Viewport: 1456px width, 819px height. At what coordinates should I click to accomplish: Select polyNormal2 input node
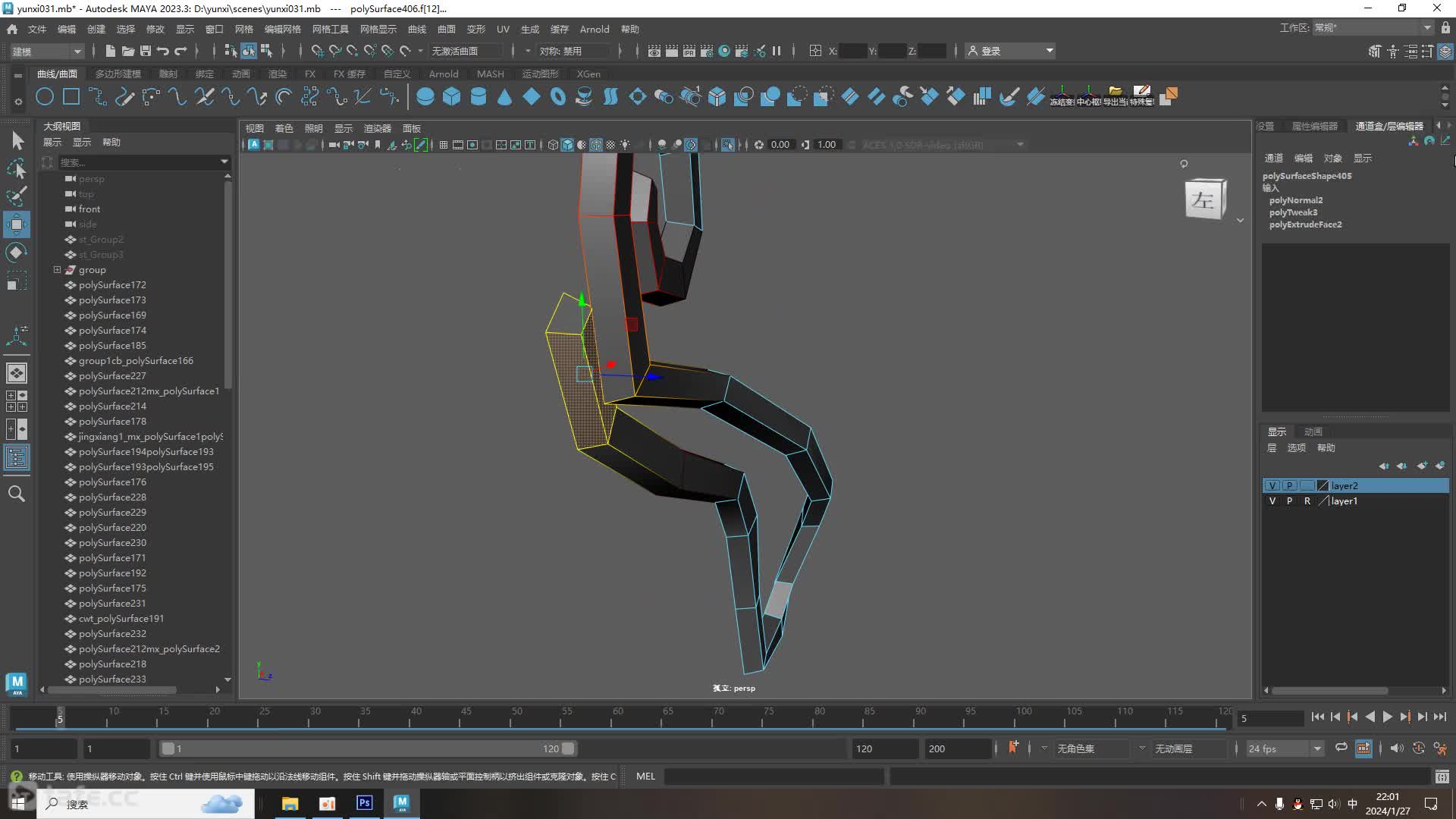click(1295, 200)
